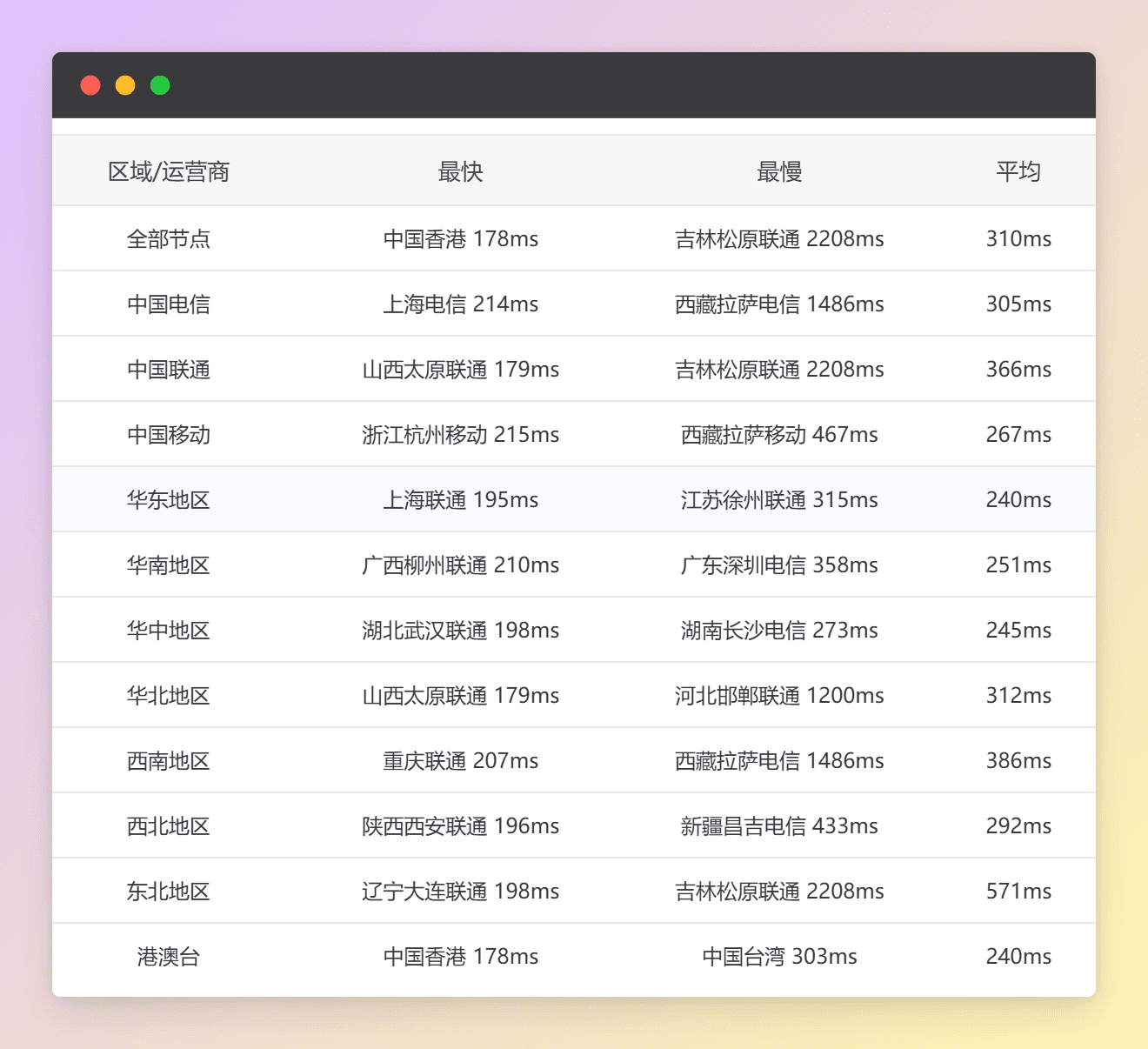Click 湖北武汉联通 198ms cell
Viewport: 1148px width, 1049px height.
[461, 630]
